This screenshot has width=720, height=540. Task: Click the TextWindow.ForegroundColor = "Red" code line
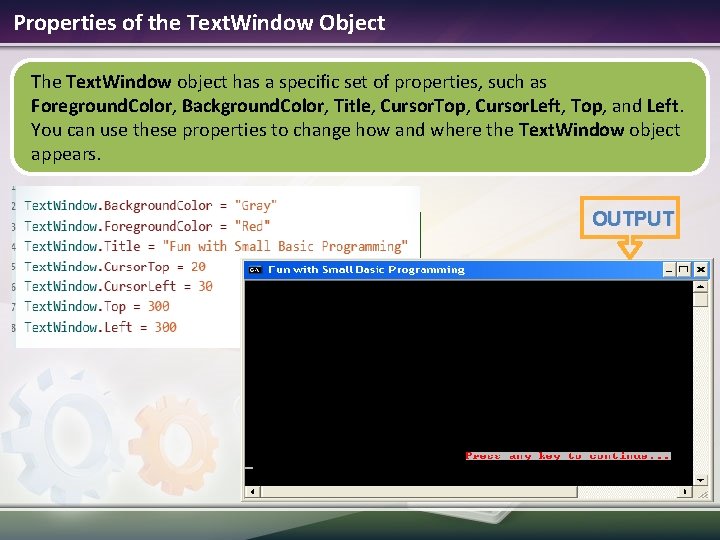(x=147, y=226)
